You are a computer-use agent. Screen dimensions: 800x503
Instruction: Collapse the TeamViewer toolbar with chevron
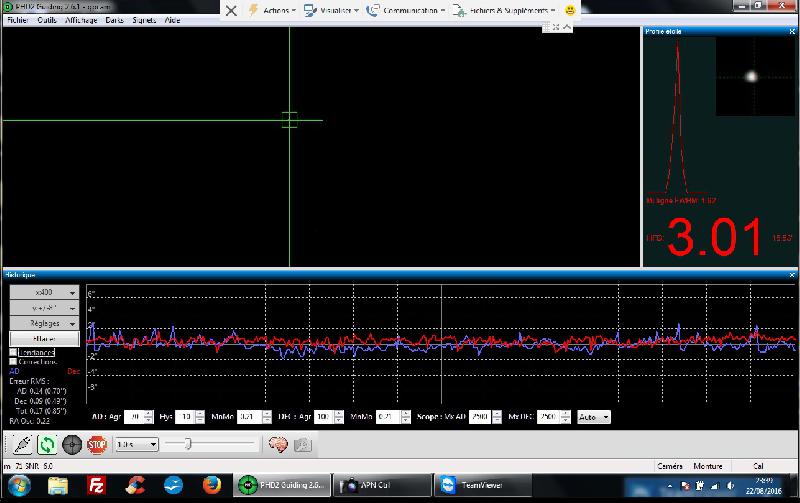coord(567,27)
